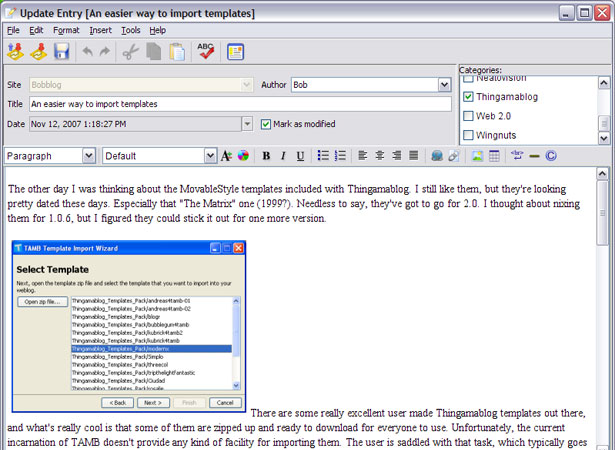Click editor scrollbar up arrow

(602, 173)
